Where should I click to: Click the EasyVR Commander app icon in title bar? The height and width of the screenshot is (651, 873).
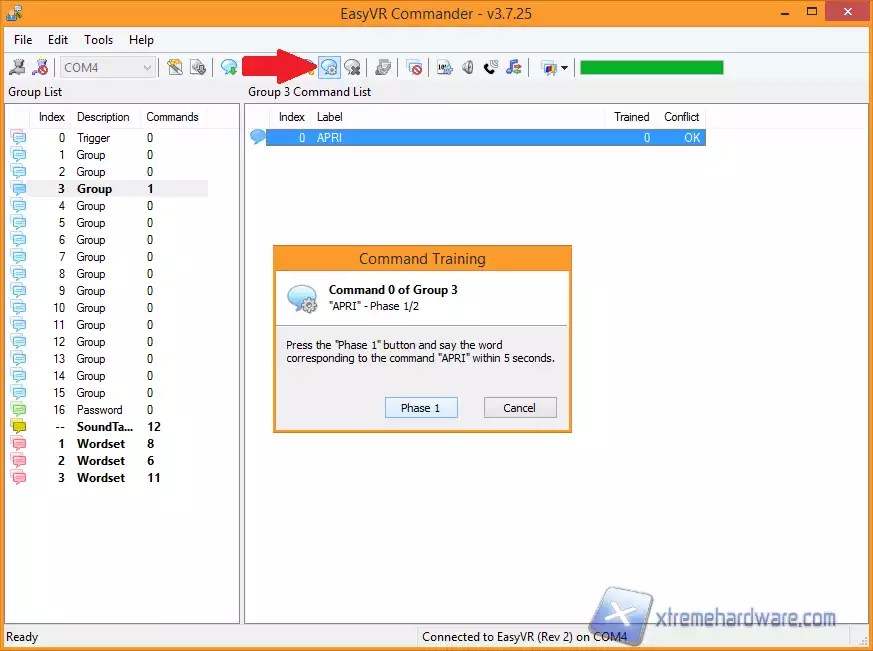14,12
